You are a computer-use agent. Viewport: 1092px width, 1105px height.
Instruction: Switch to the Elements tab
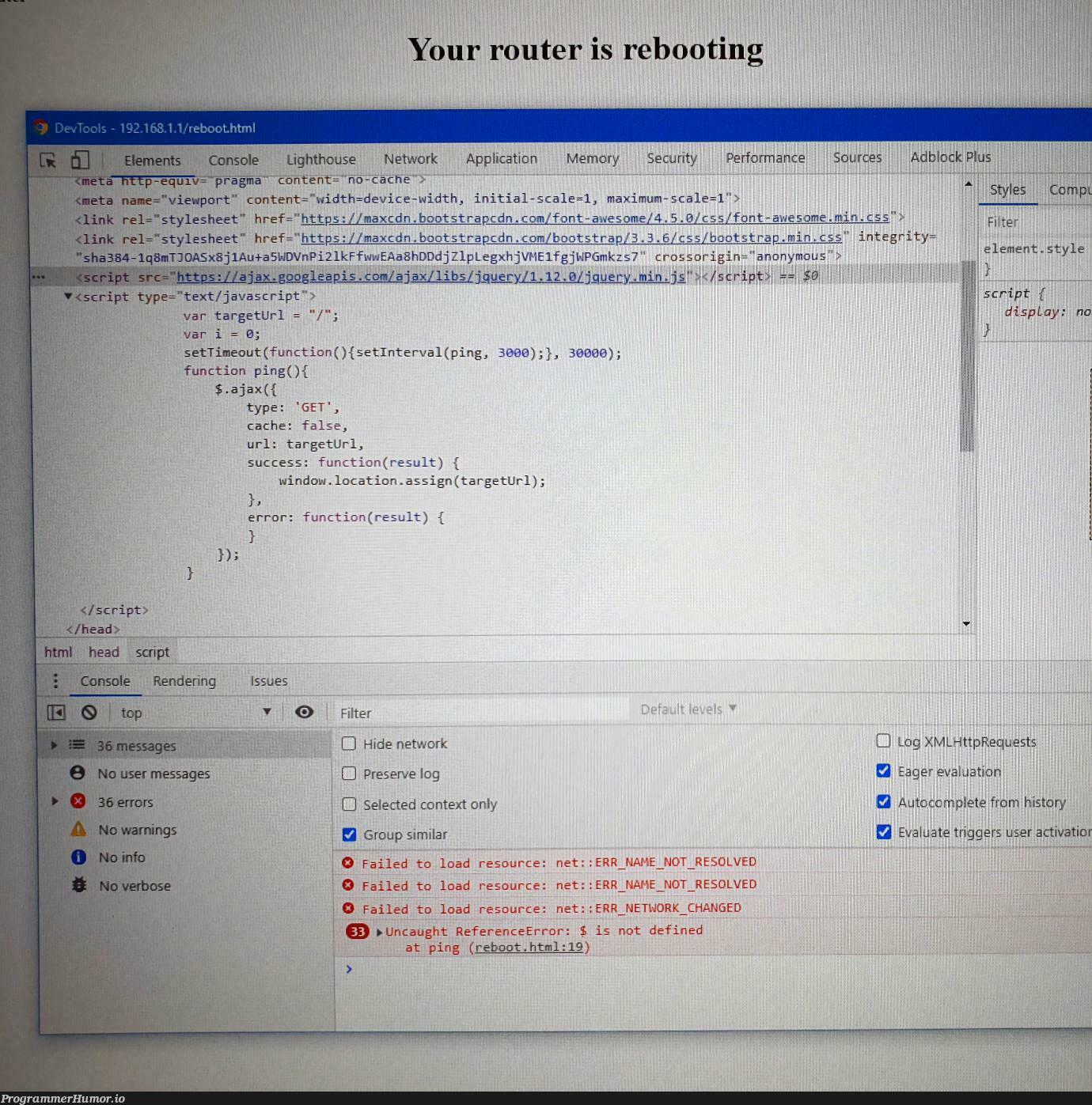pyautogui.click(x=152, y=161)
